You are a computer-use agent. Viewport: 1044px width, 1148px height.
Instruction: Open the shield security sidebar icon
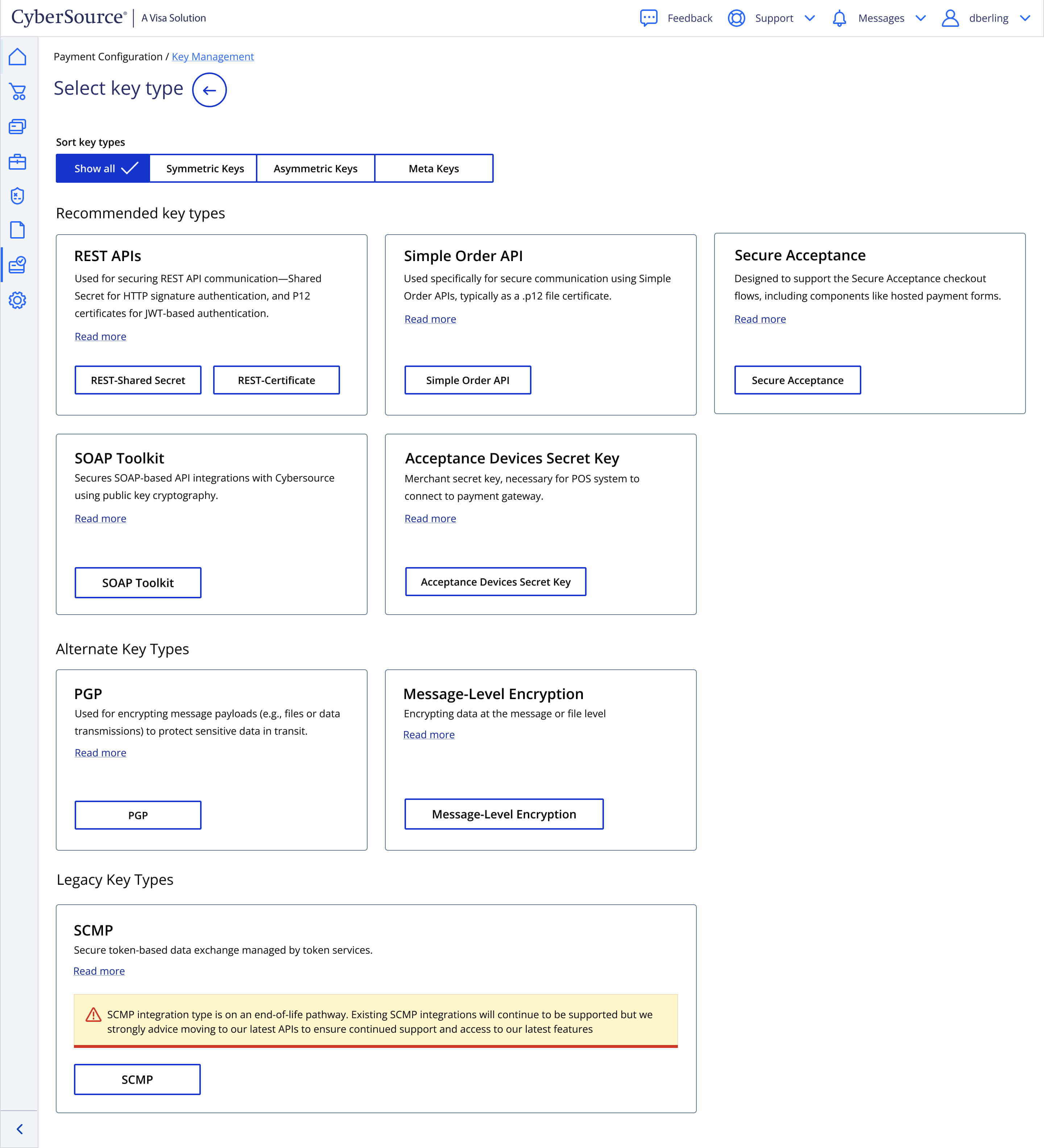point(18,196)
